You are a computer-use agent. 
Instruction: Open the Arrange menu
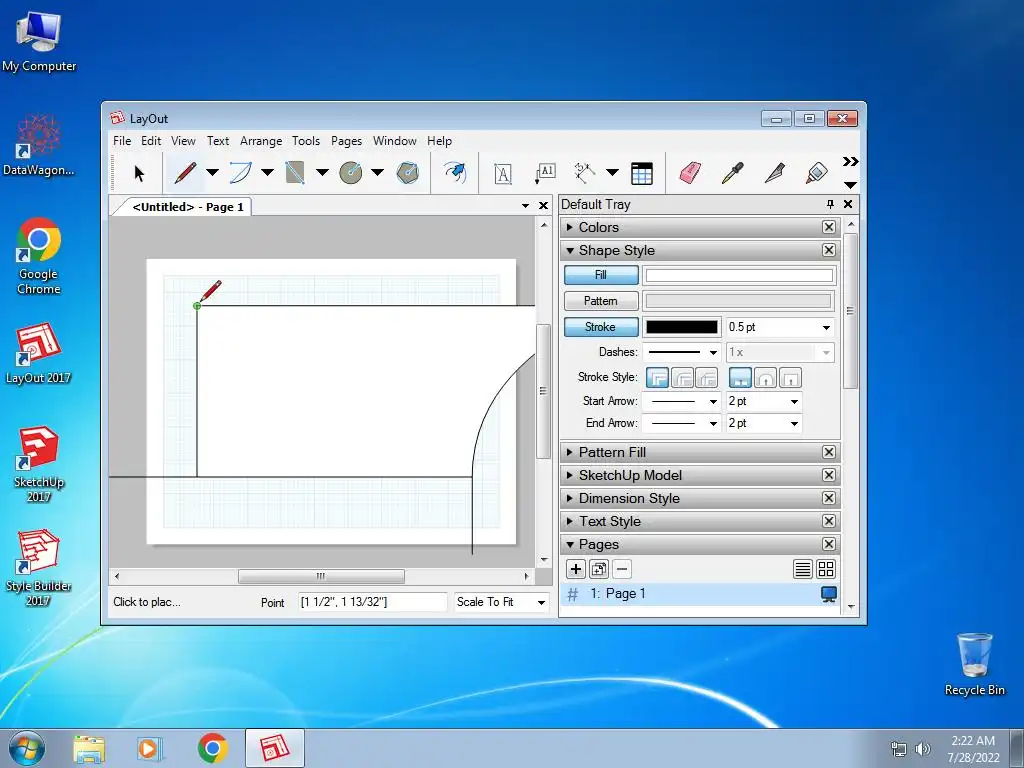click(x=261, y=141)
